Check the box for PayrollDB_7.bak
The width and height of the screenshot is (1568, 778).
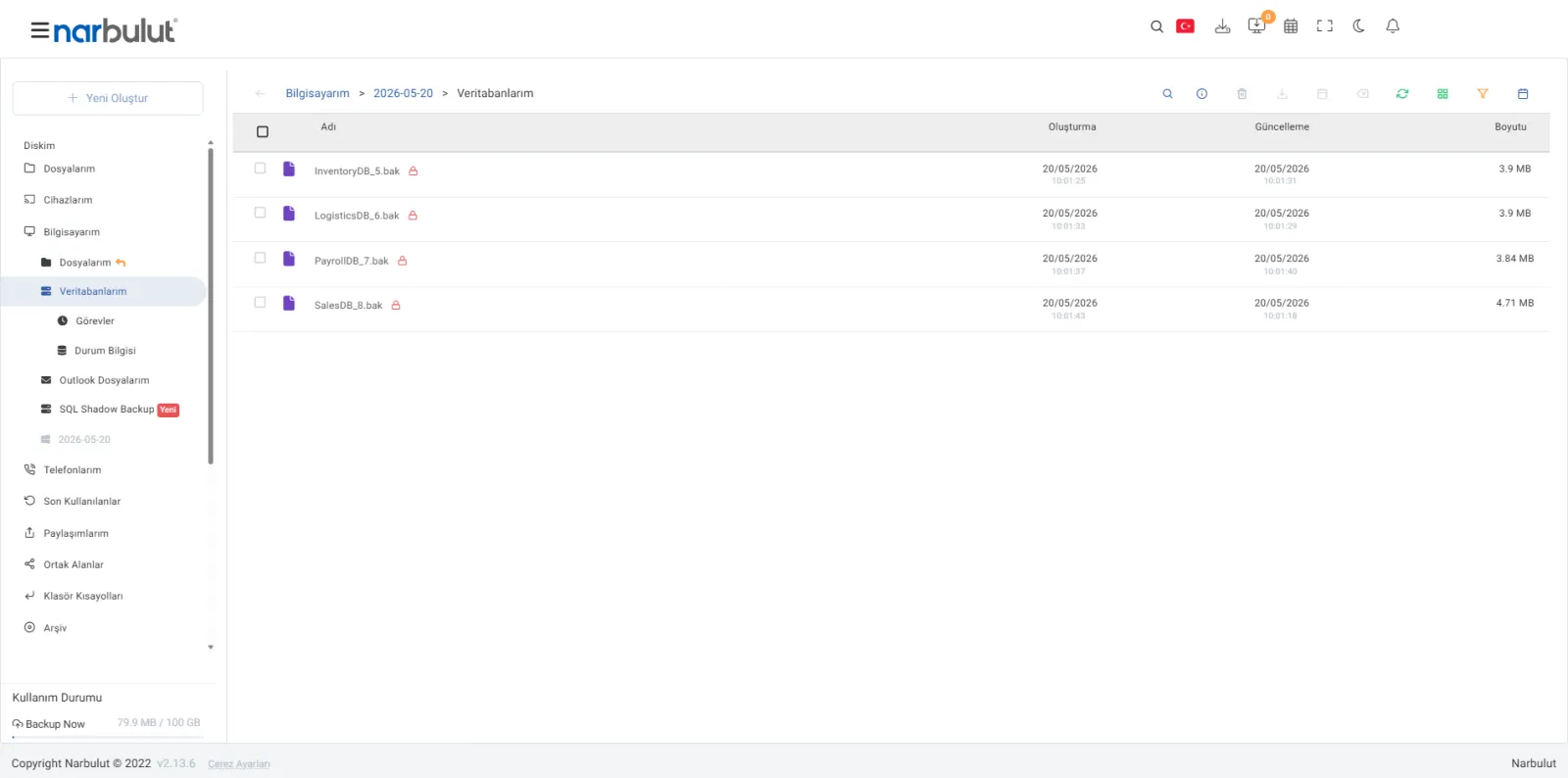(260, 258)
